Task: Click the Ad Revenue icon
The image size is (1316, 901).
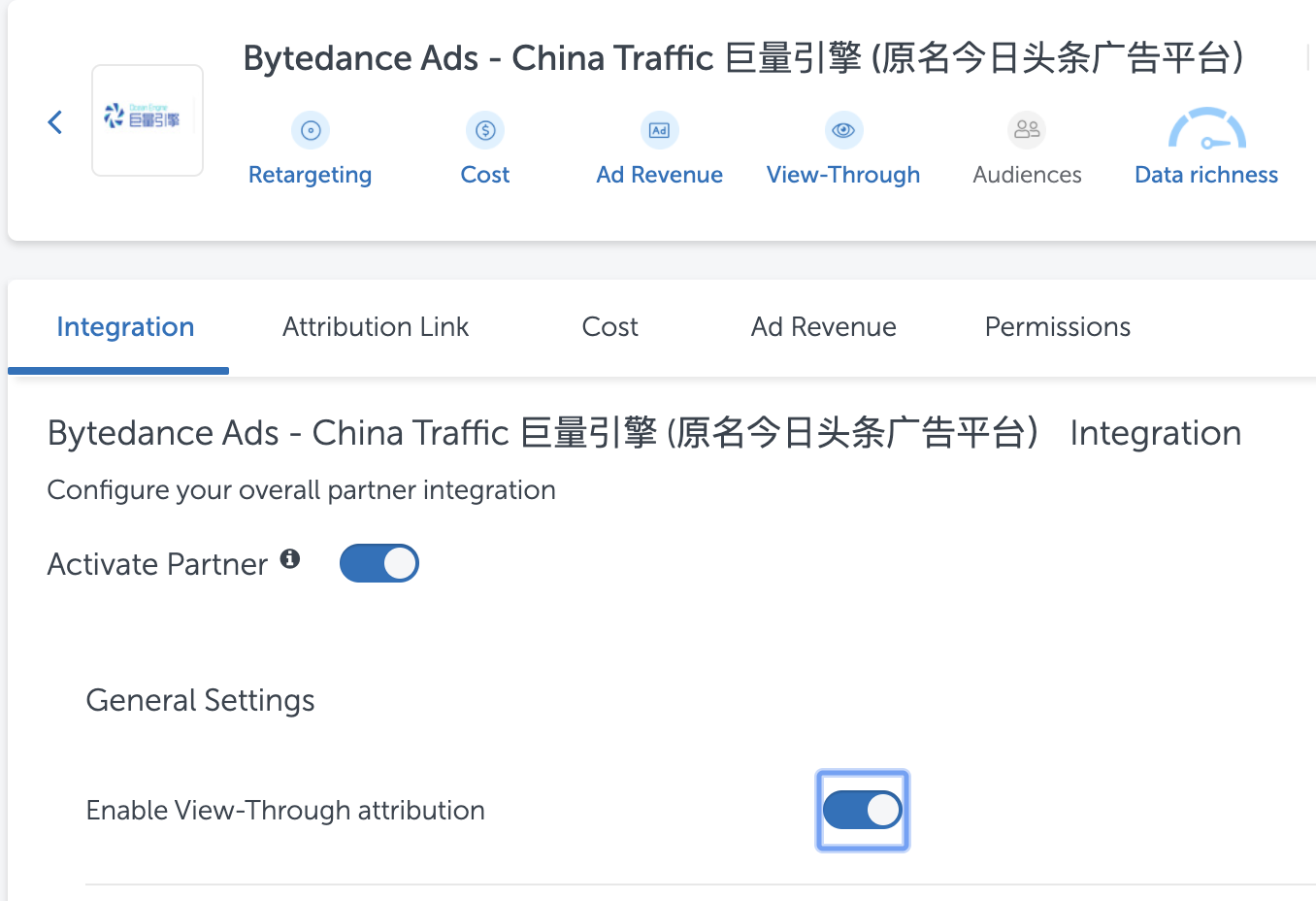Action: (x=660, y=130)
